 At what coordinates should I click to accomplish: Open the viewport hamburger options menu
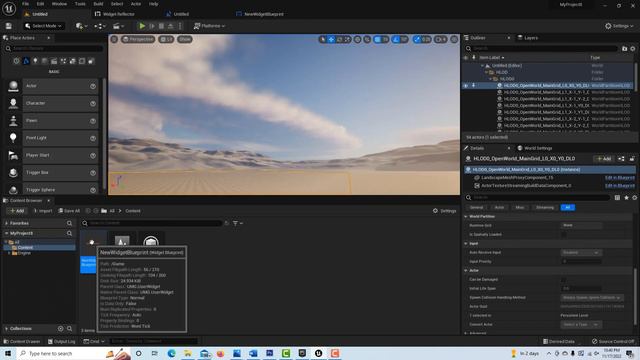coord(114,39)
